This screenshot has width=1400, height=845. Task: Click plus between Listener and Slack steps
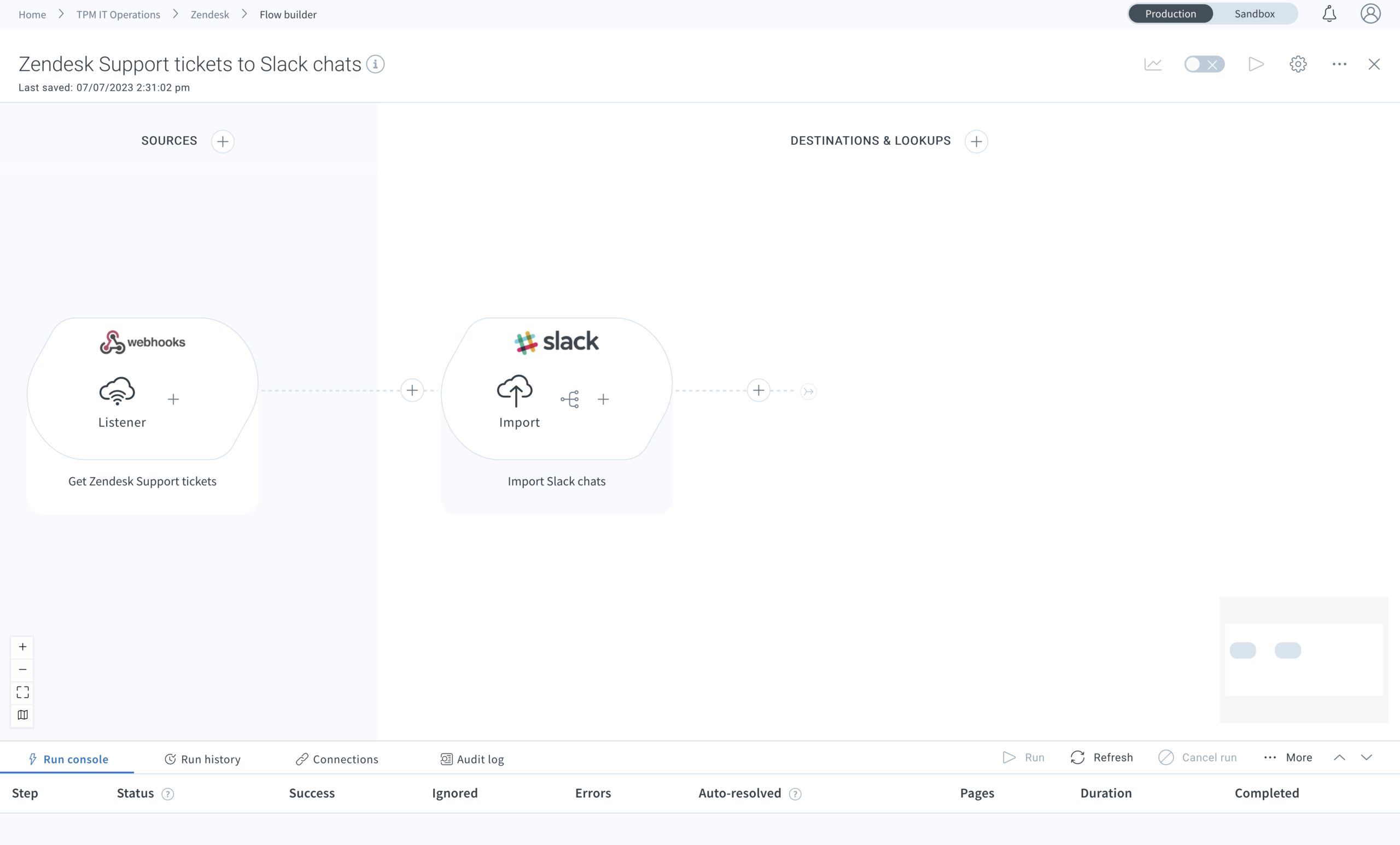coord(412,391)
